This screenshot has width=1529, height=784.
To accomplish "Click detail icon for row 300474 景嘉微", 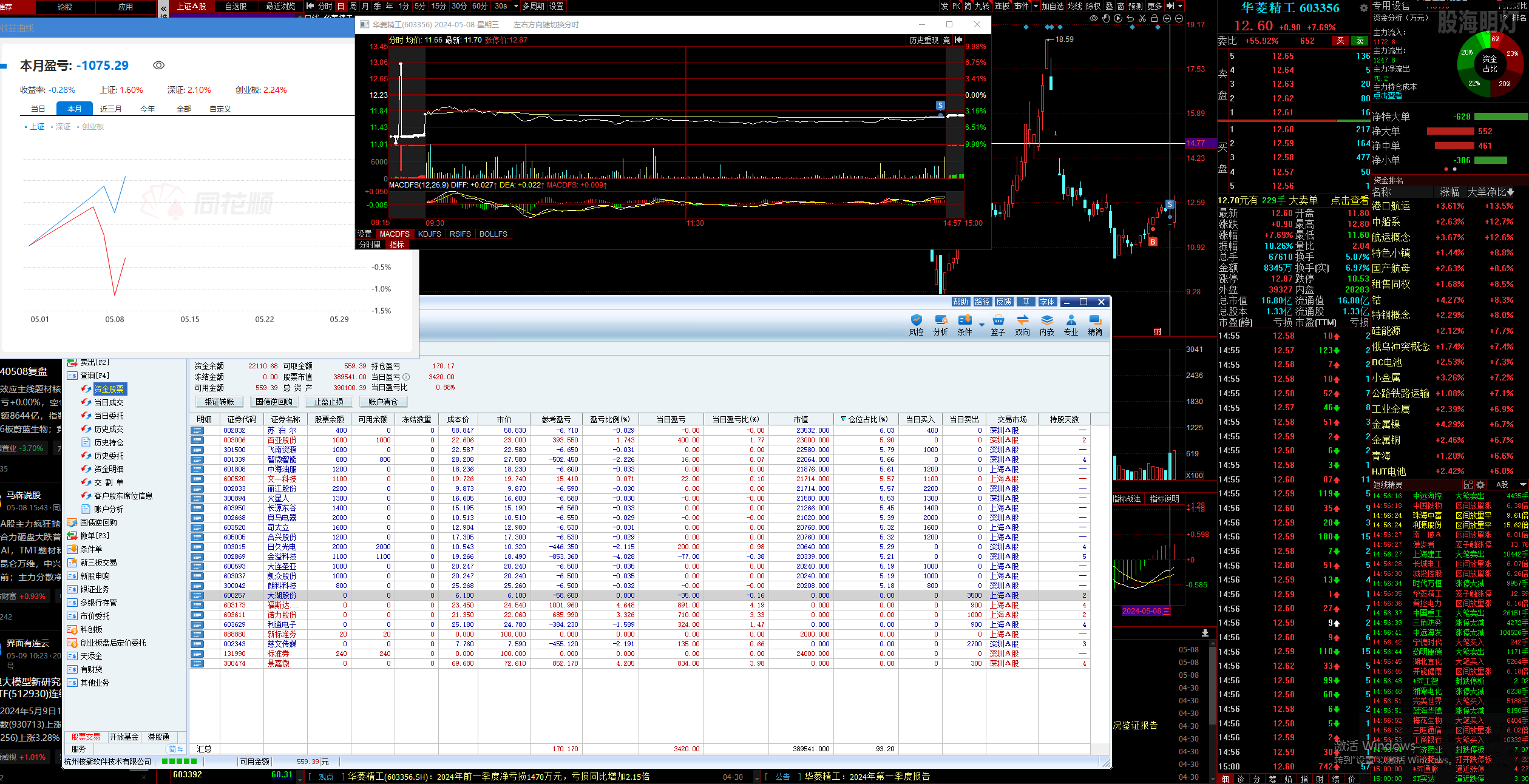I will [x=197, y=663].
